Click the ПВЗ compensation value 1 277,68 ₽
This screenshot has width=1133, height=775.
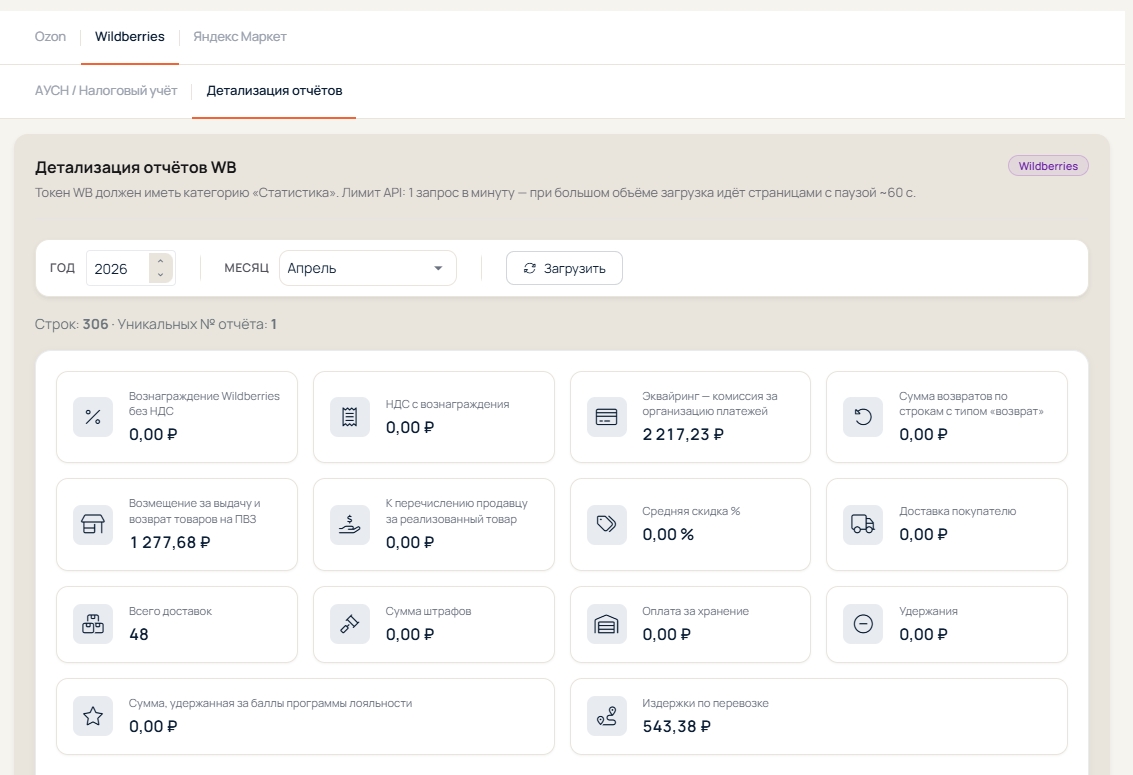170,542
